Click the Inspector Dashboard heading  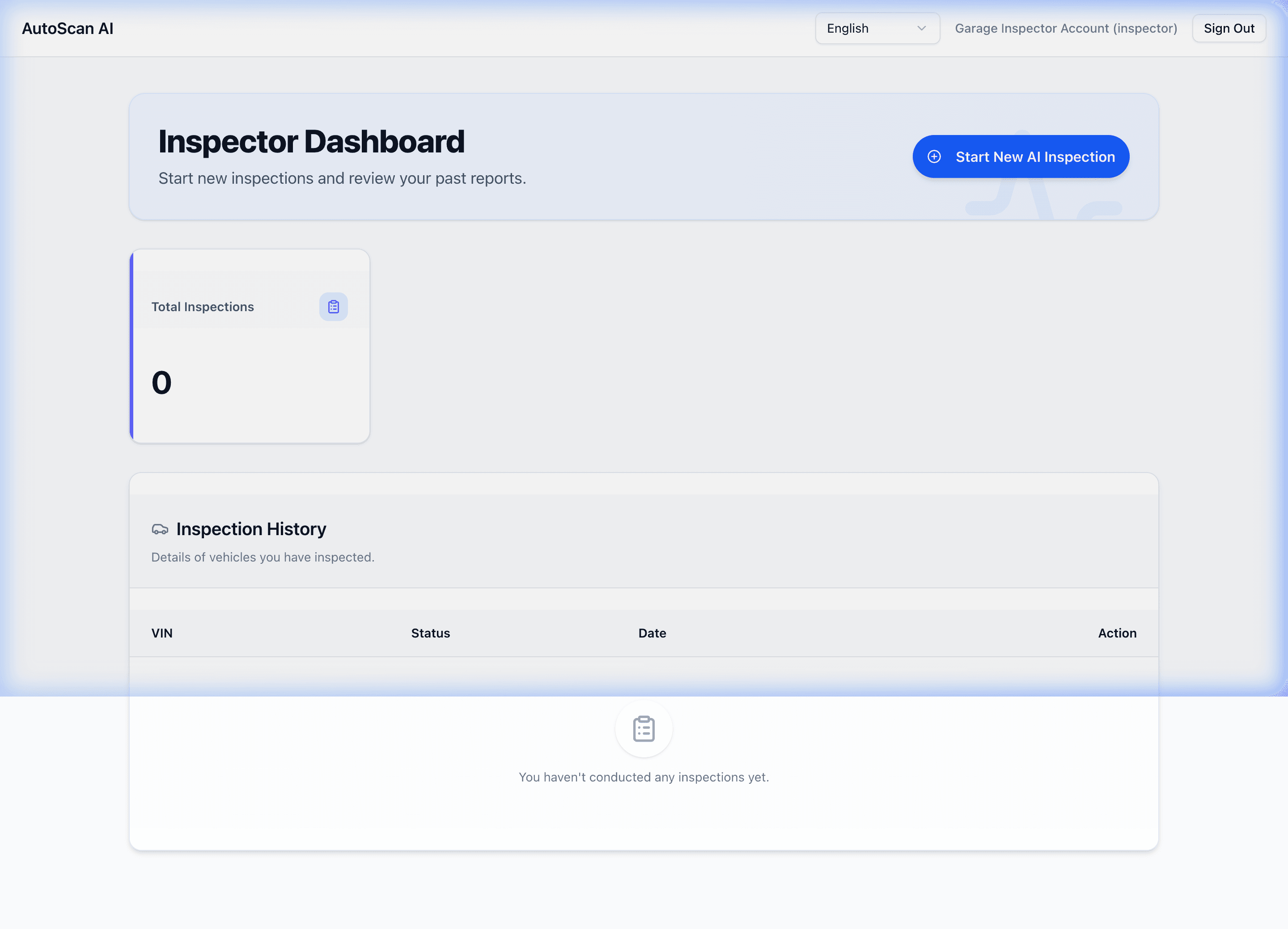click(311, 141)
